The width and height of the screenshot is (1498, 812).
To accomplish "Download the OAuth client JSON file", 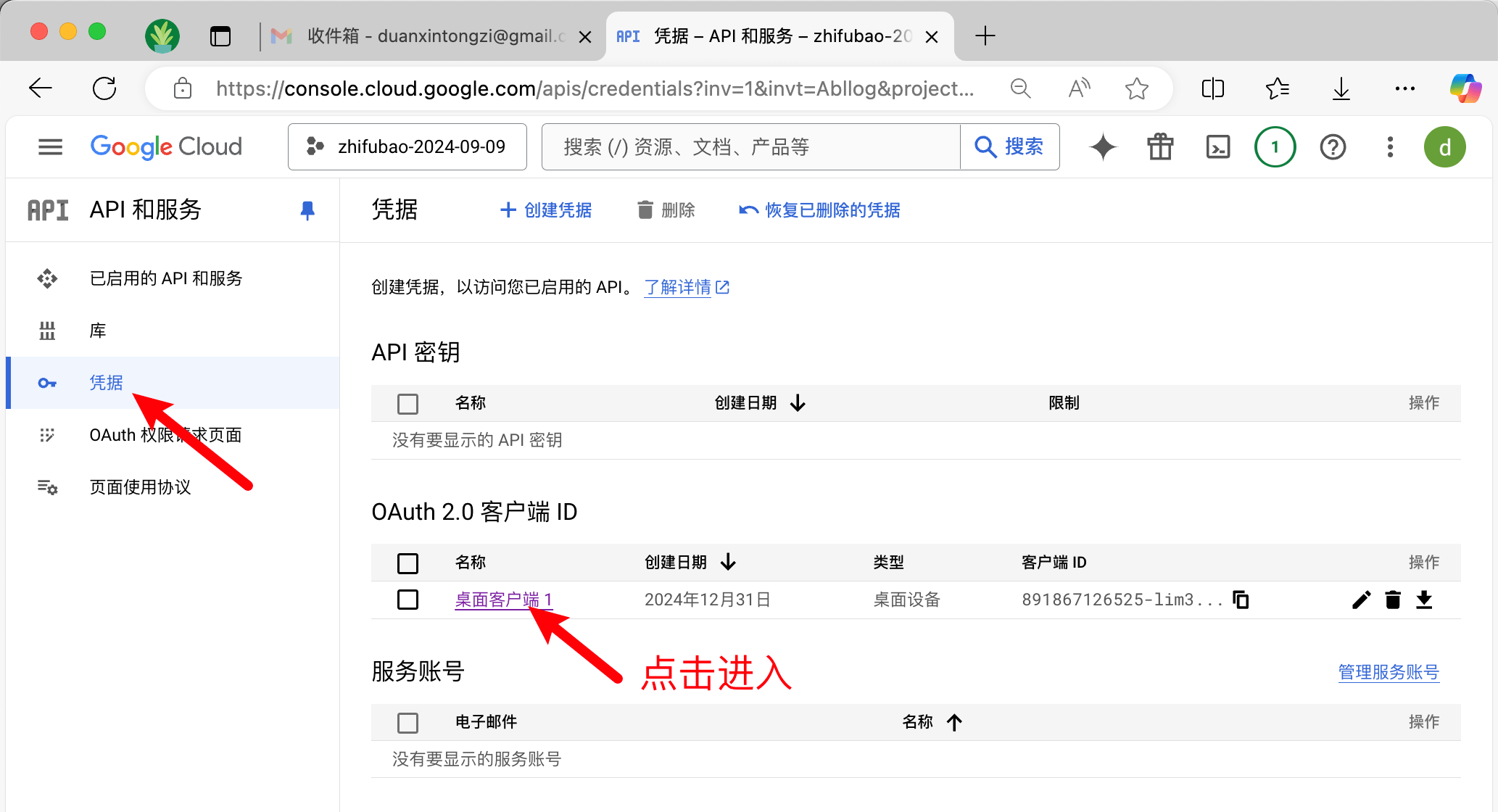I will [1424, 600].
